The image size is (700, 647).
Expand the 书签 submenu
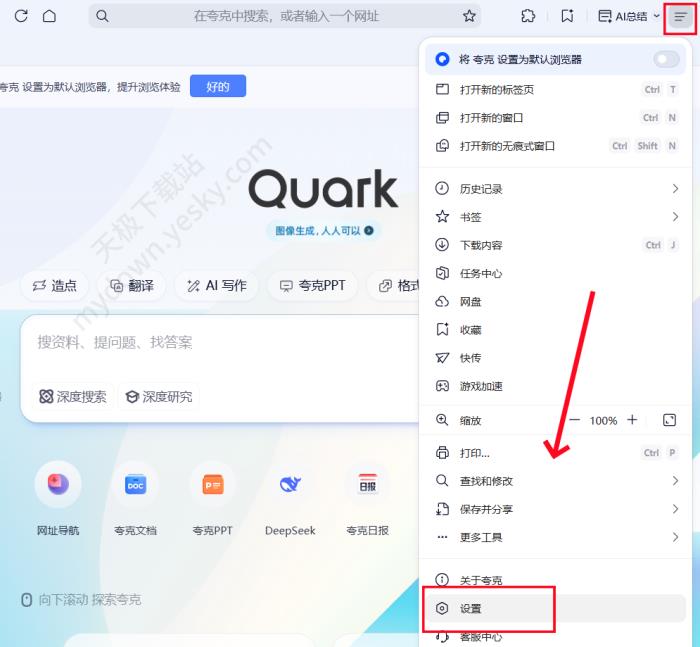click(x=556, y=217)
